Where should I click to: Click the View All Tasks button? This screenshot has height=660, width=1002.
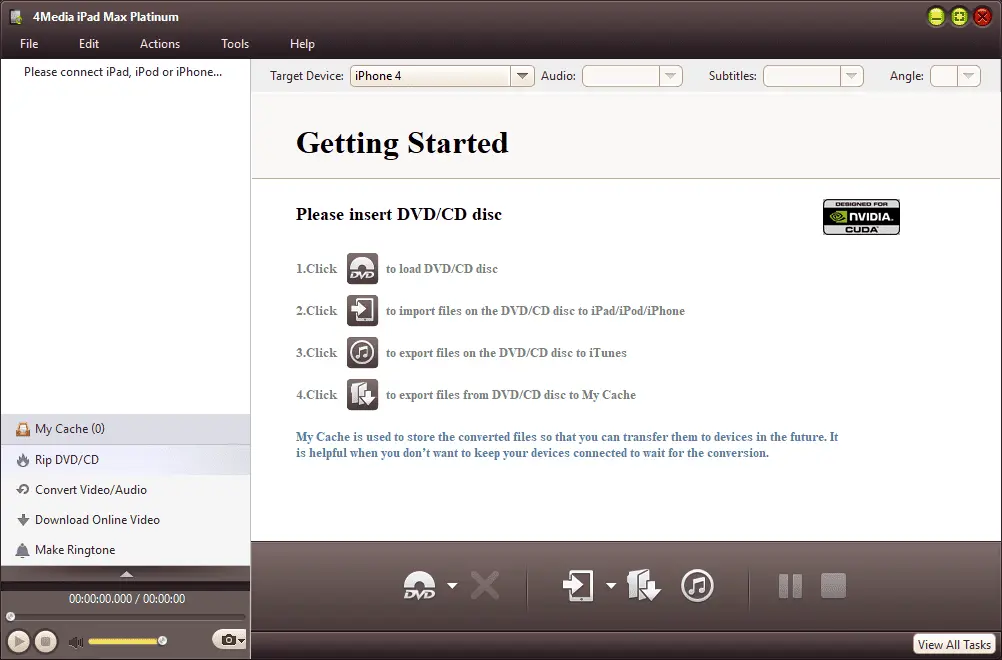[954, 645]
